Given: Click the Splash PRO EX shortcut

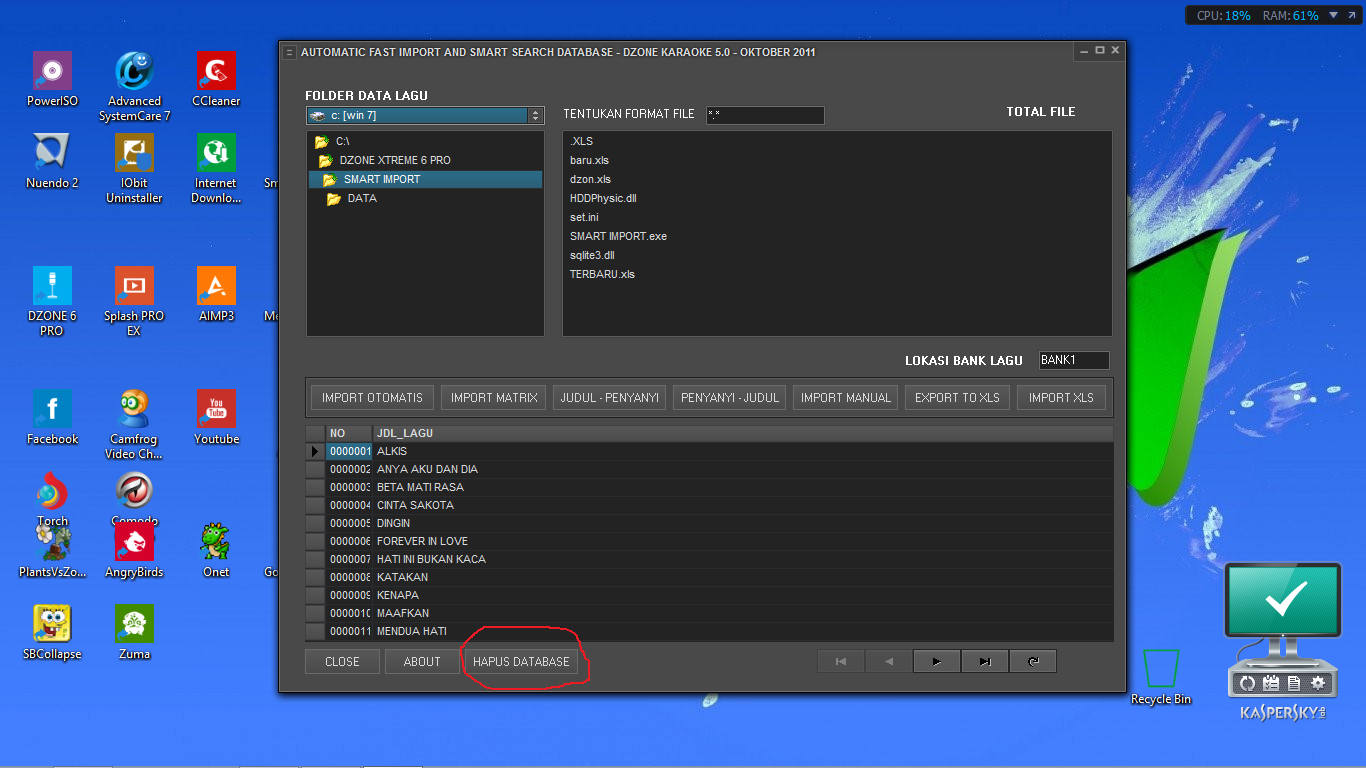Looking at the screenshot, I should [x=134, y=301].
